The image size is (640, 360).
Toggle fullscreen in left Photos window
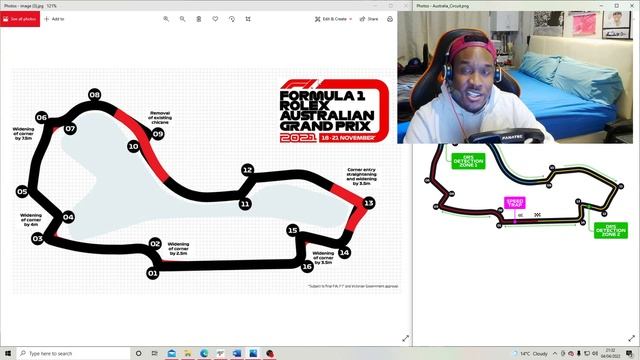click(x=406, y=338)
